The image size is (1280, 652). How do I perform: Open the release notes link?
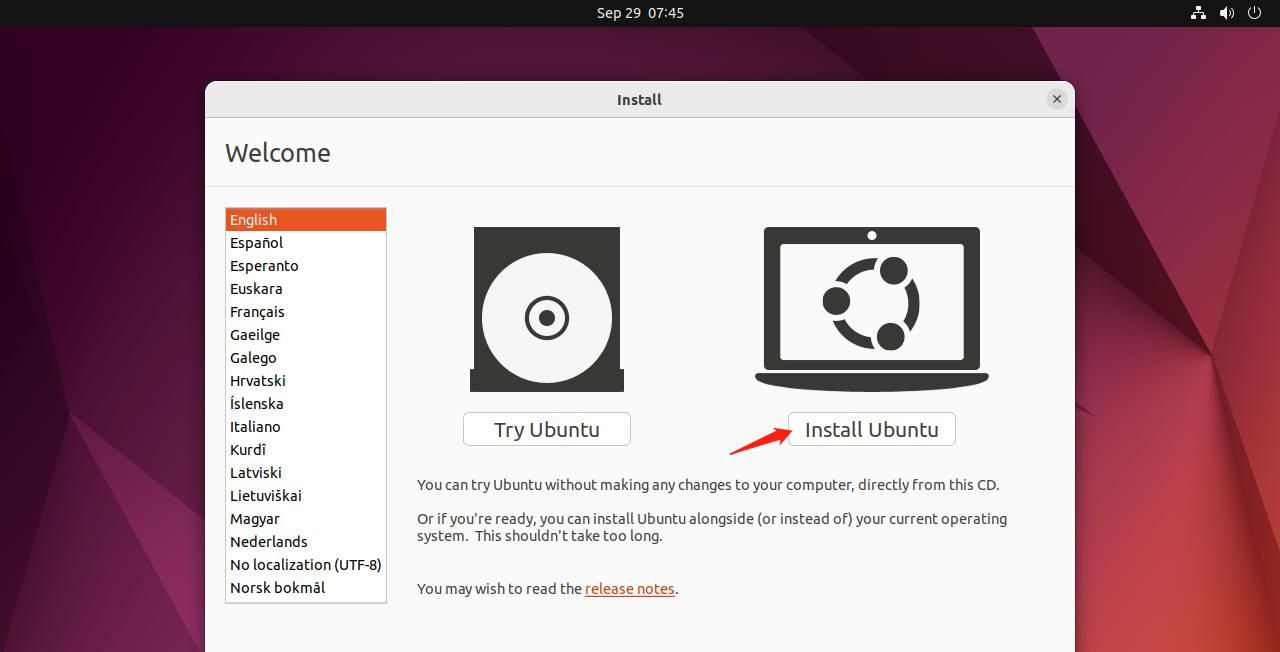(x=629, y=589)
